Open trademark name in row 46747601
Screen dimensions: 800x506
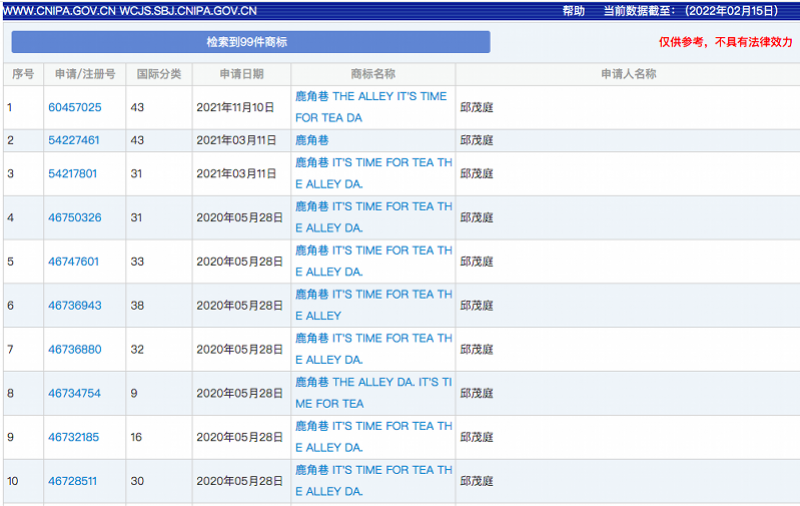coord(373,261)
